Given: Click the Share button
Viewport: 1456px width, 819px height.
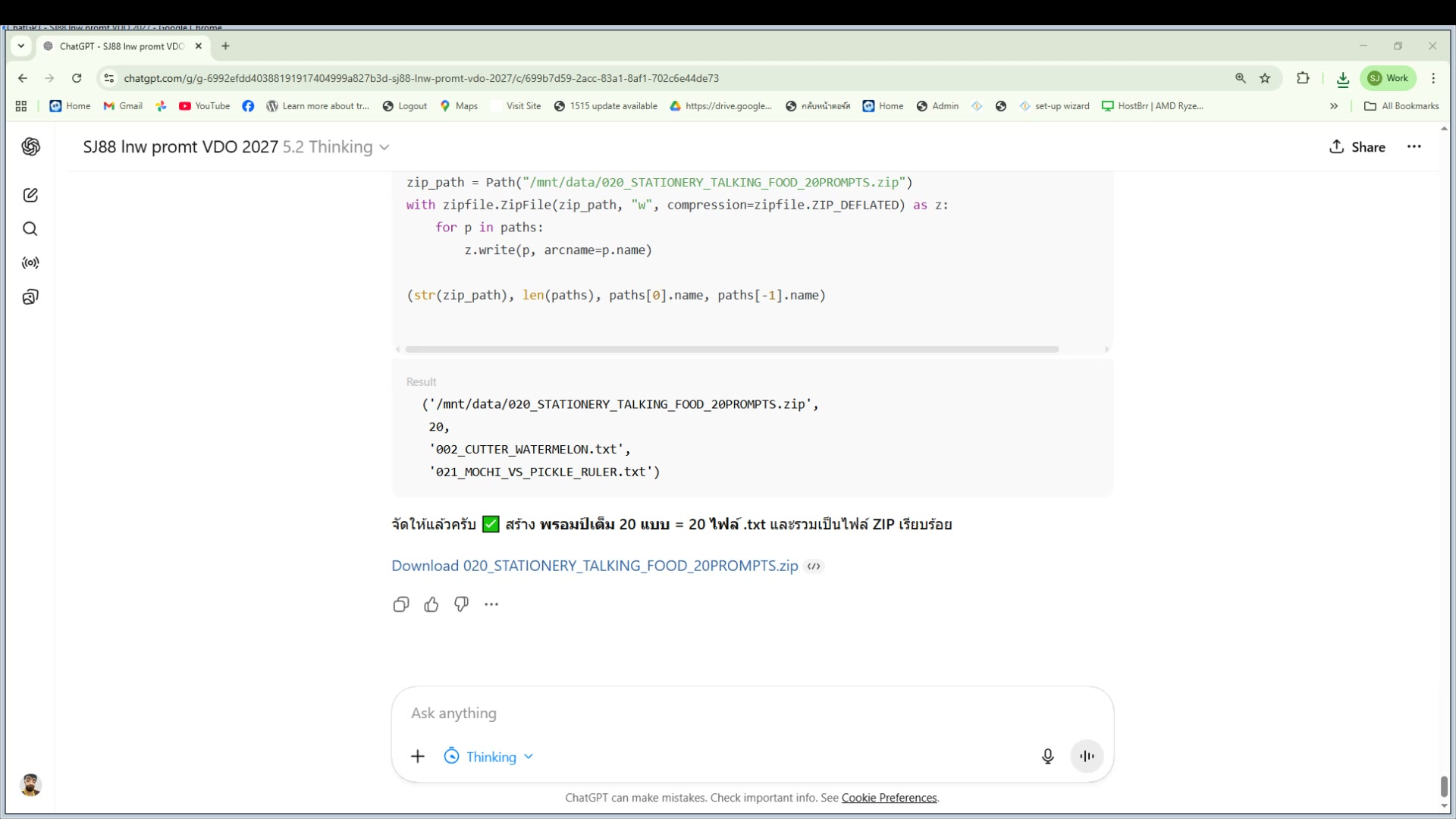Looking at the screenshot, I should tap(1357, 147).
